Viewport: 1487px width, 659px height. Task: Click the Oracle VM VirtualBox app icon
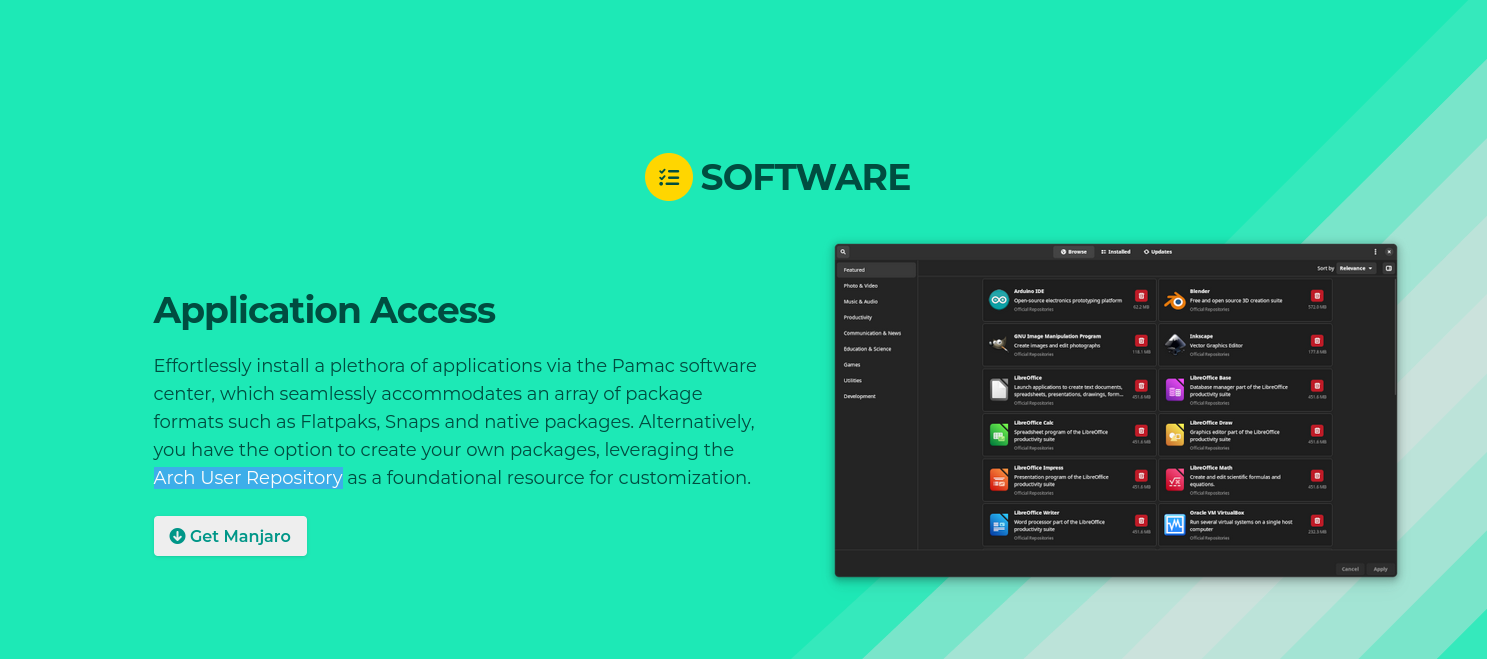tap(1174, 524)
